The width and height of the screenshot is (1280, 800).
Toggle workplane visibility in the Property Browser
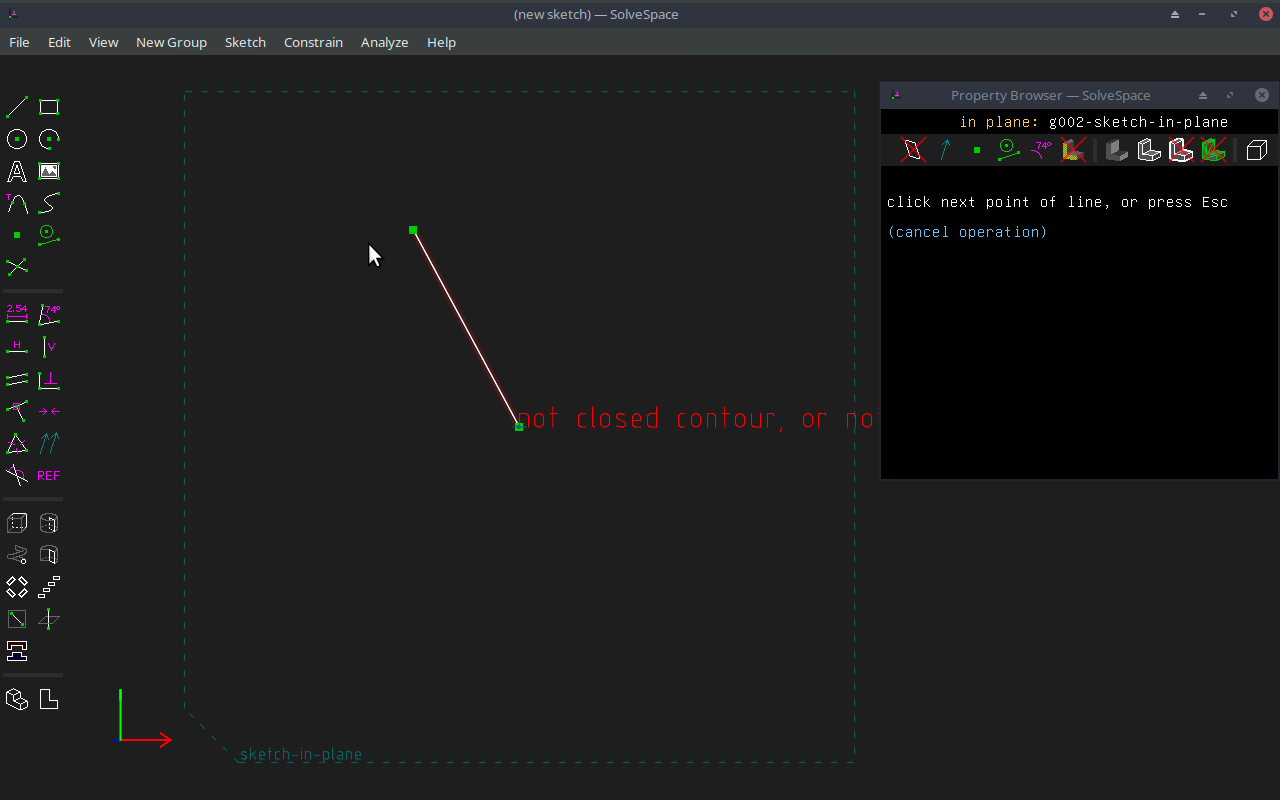point(913,149)
